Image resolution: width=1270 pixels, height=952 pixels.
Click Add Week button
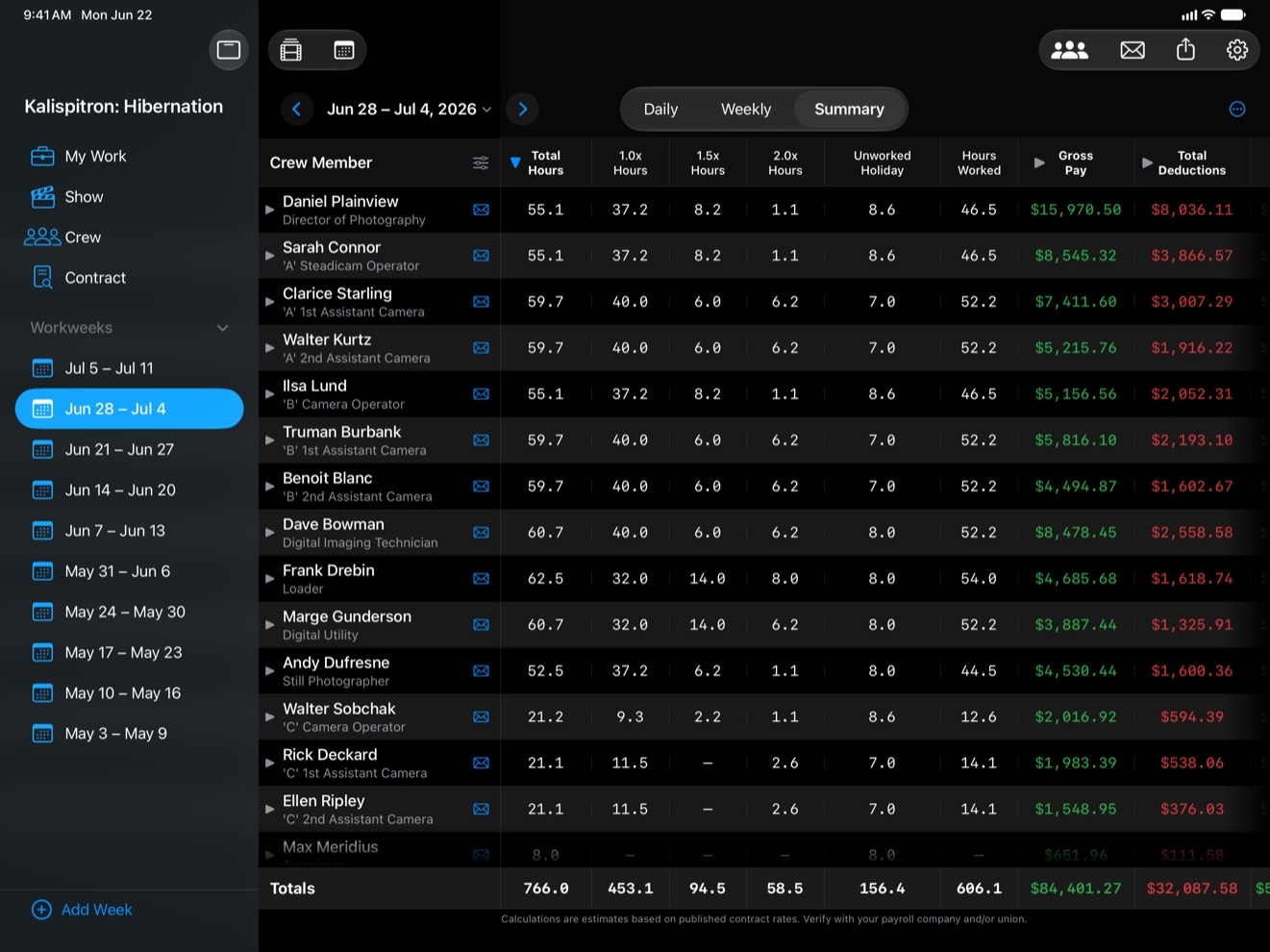83,910
